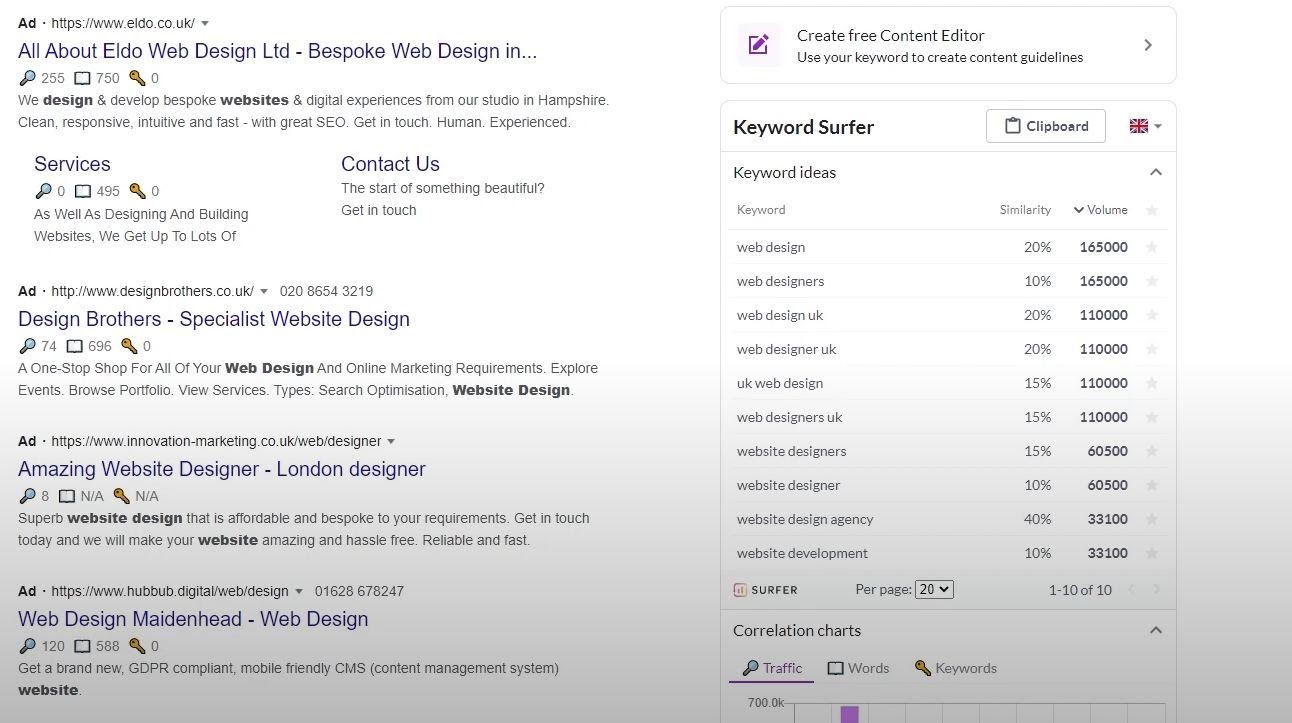
Task: Click the word count icon showing 495
Action: click(x=84, y=191)
